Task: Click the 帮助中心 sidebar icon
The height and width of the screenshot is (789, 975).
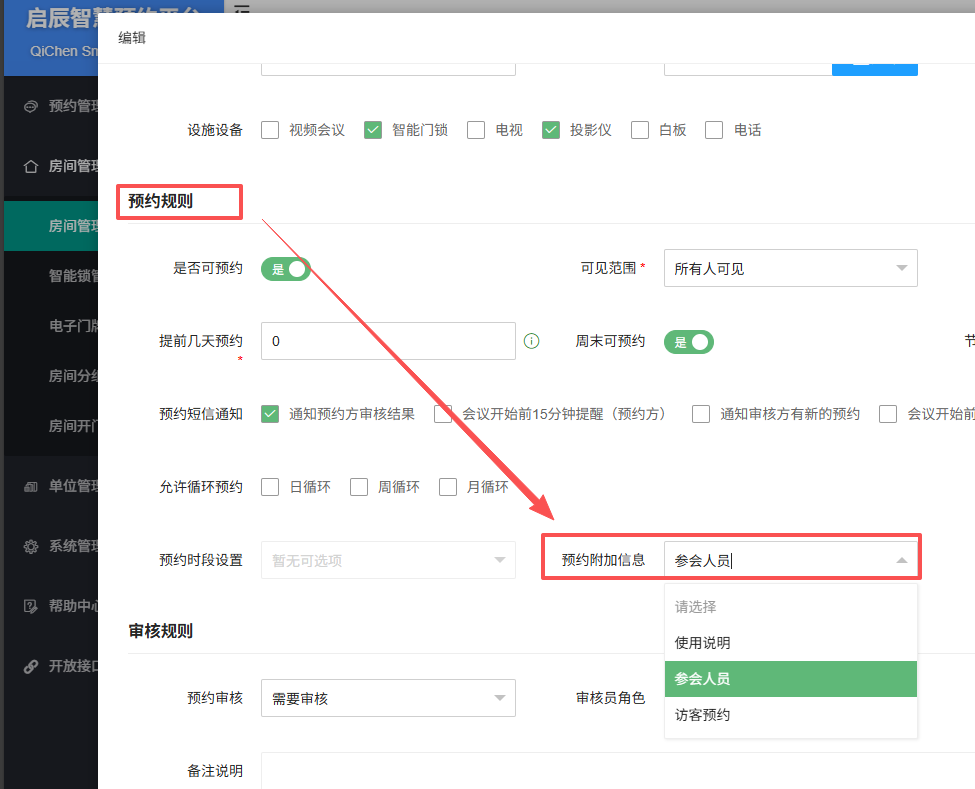Action: pyautogui.click(x=31, y=606)
